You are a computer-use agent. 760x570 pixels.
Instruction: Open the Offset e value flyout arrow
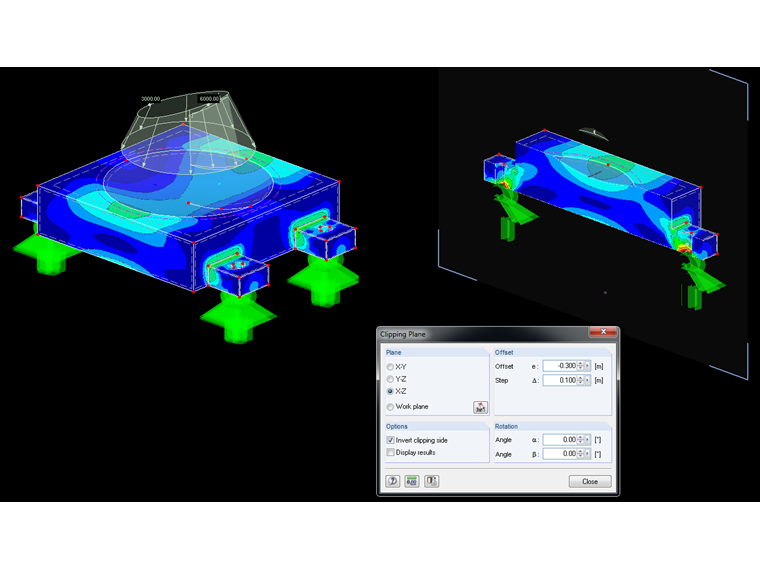click(x=587, y=366)
